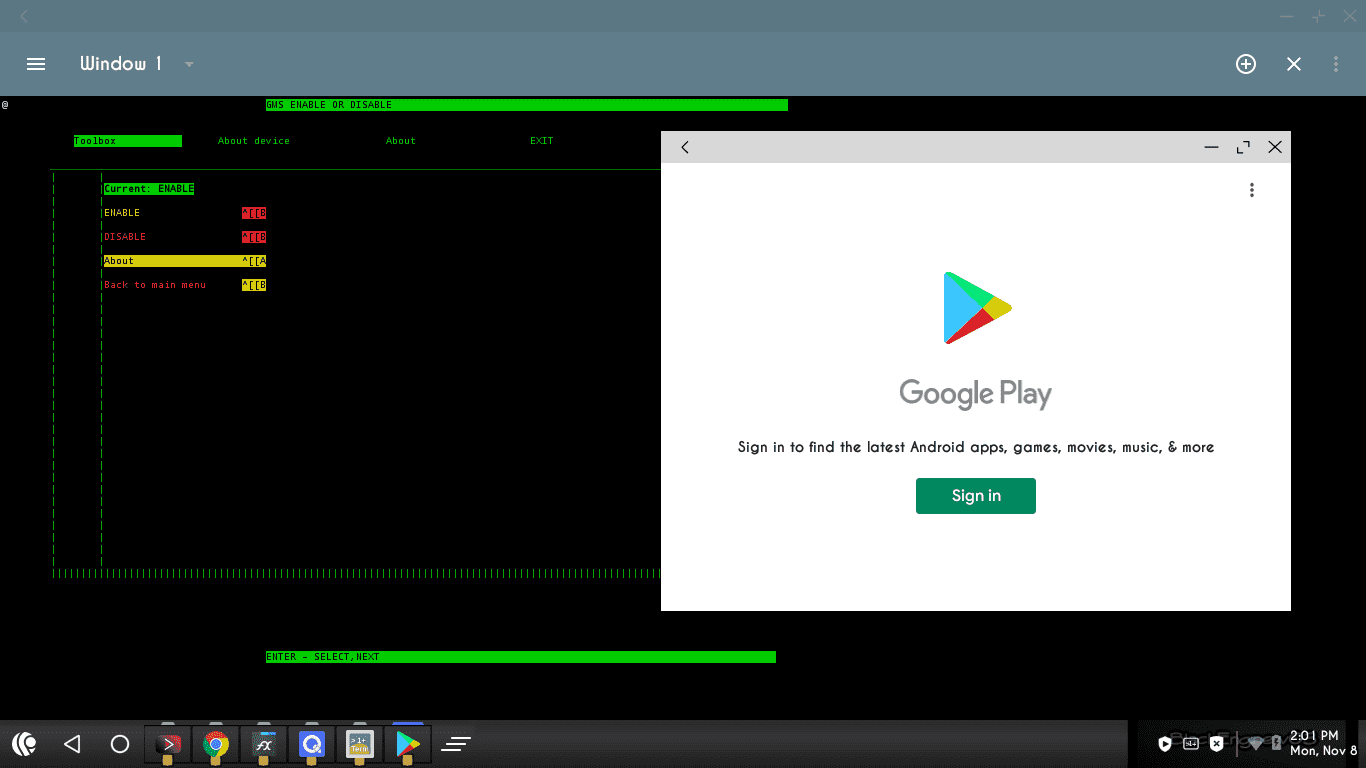Click the Google Play logo
Image resolution: width=1366 pixels, height=768 pixels.
click(977, 308)
